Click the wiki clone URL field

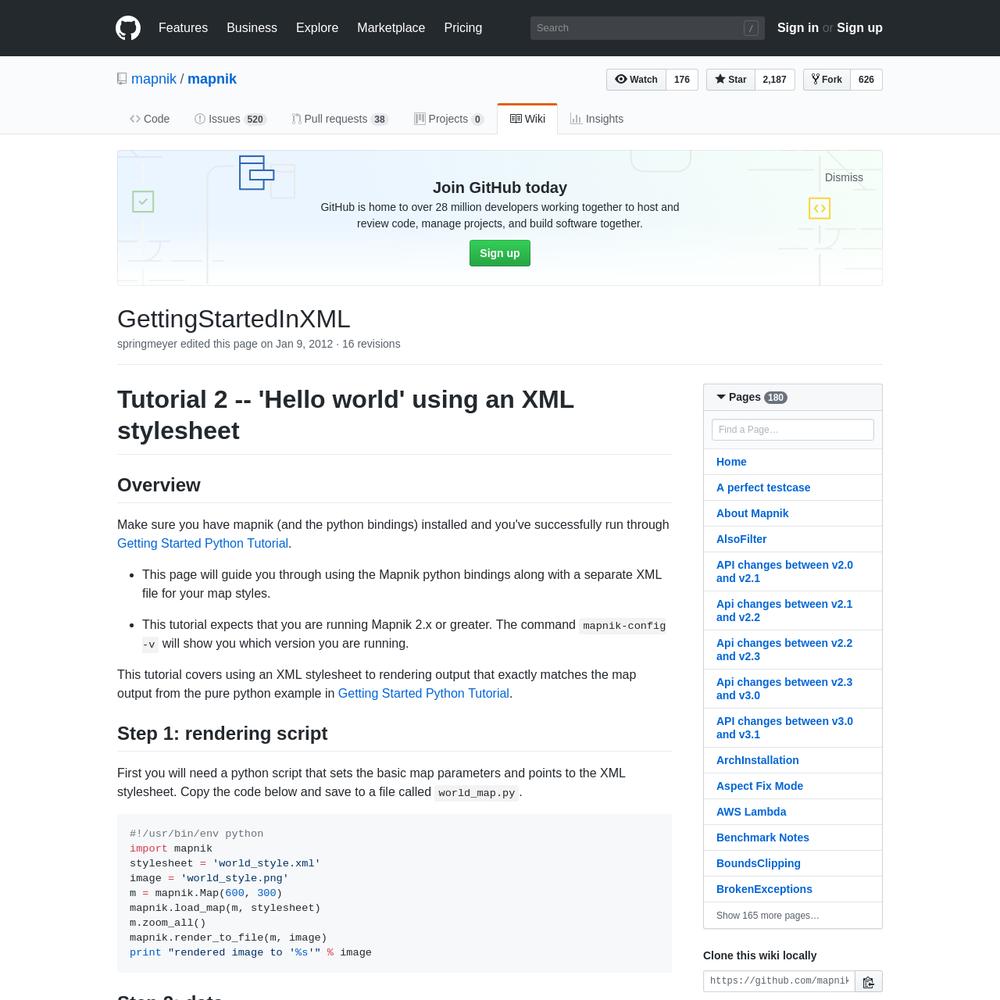tap(779, 982)
